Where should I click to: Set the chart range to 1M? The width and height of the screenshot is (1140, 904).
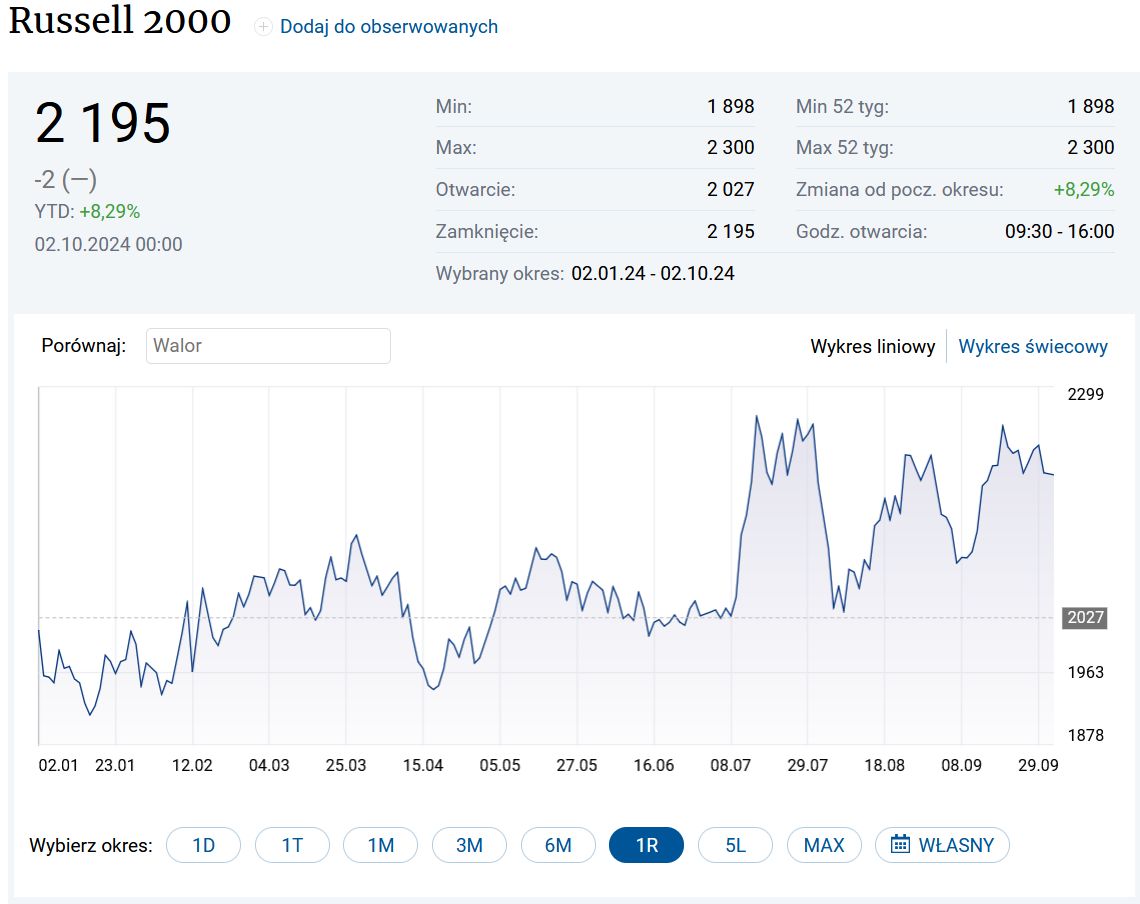(380, 845)
